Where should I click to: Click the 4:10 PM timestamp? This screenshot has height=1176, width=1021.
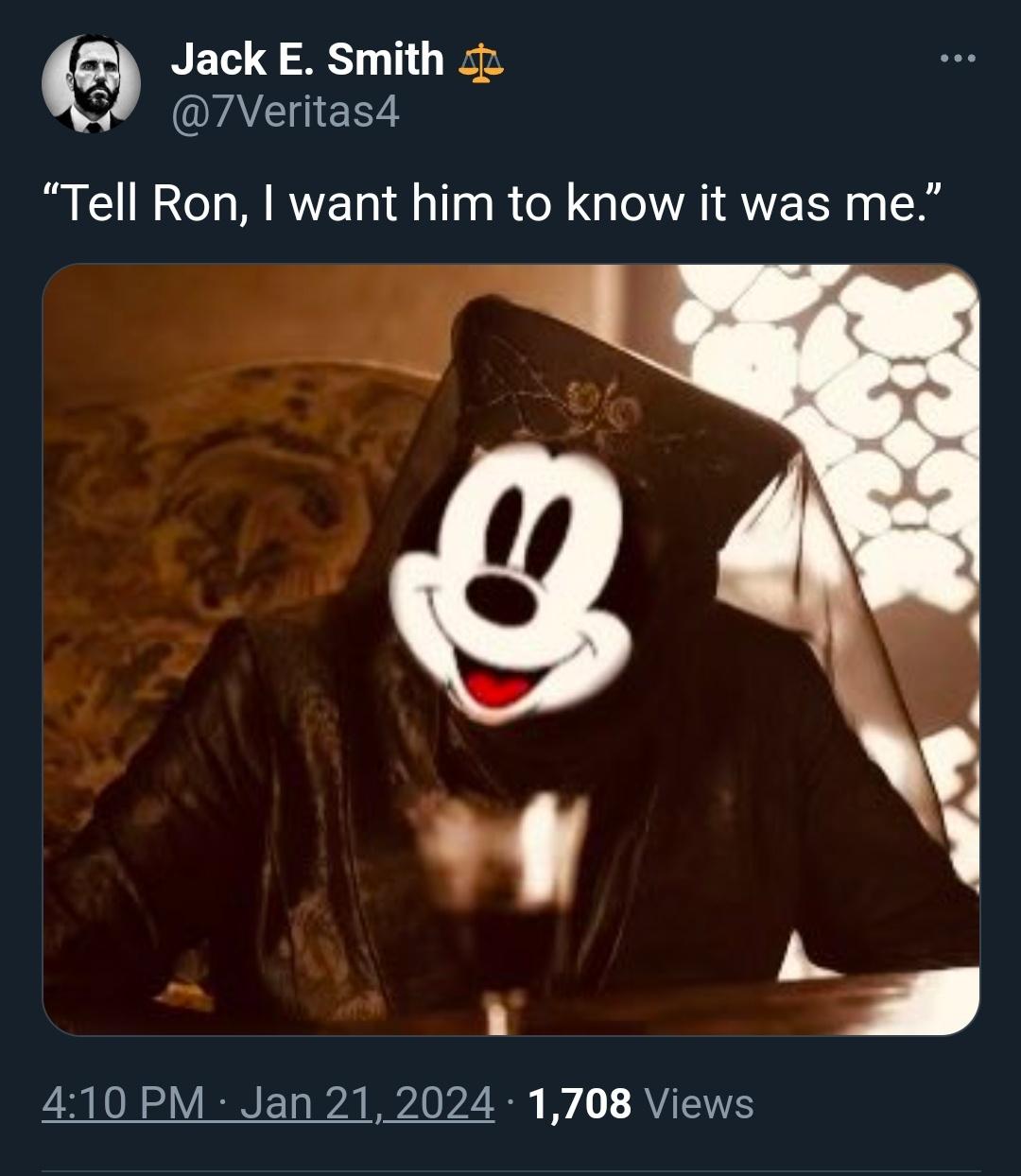point(123,1102)
